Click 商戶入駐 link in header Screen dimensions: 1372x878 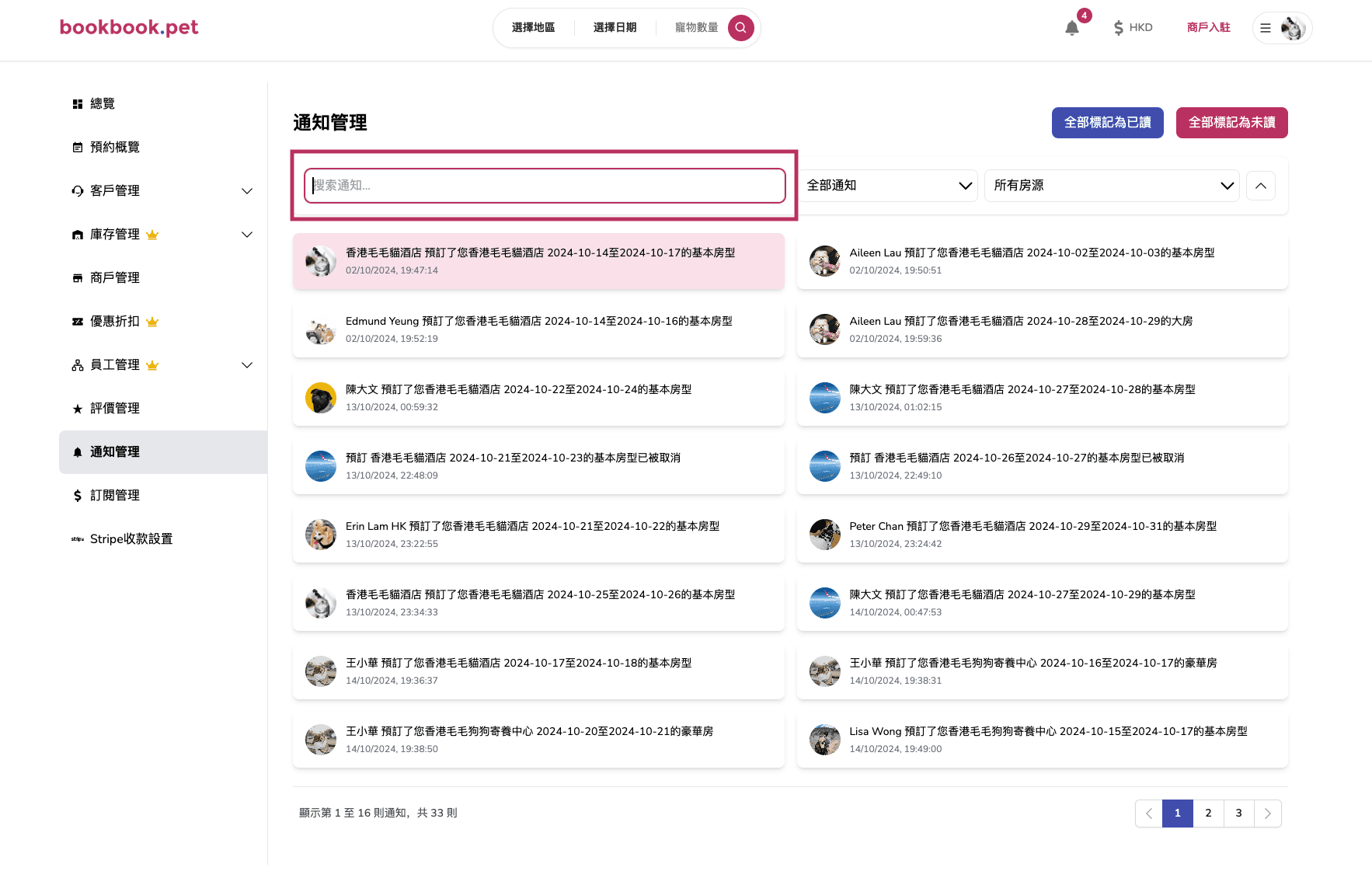pos(1209,28)
